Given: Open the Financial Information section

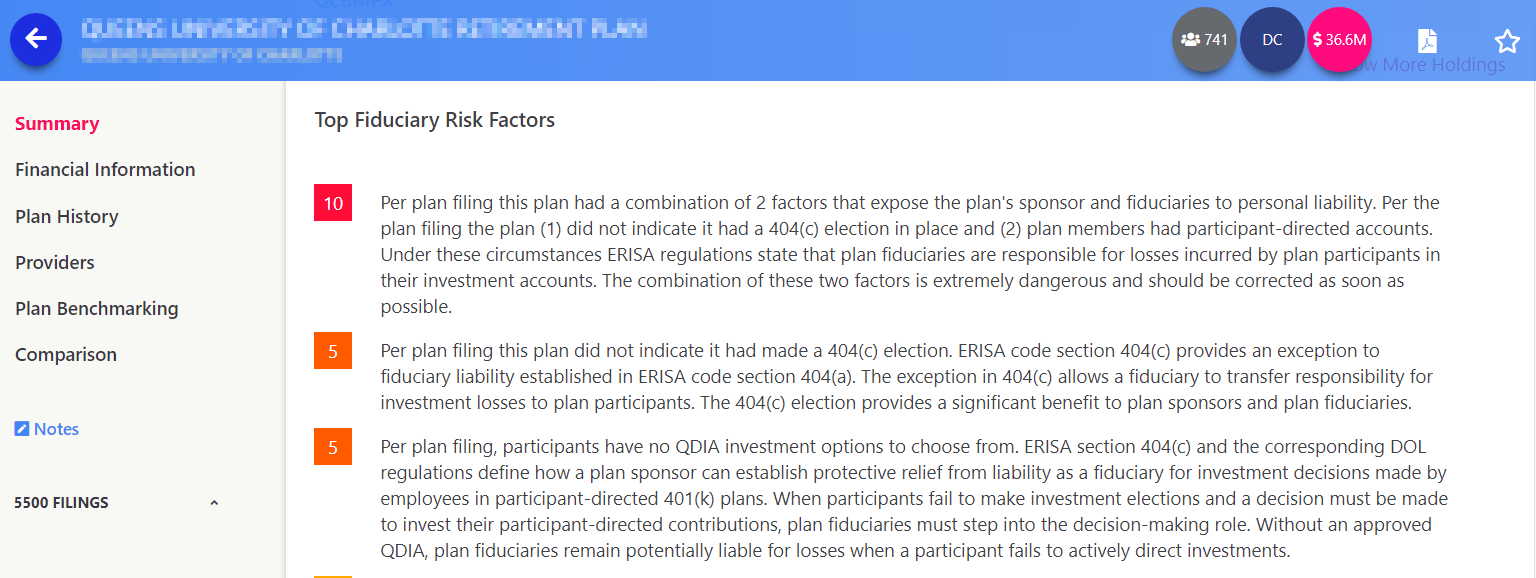Looking at the screenshot, I should (x=105, y=170).
